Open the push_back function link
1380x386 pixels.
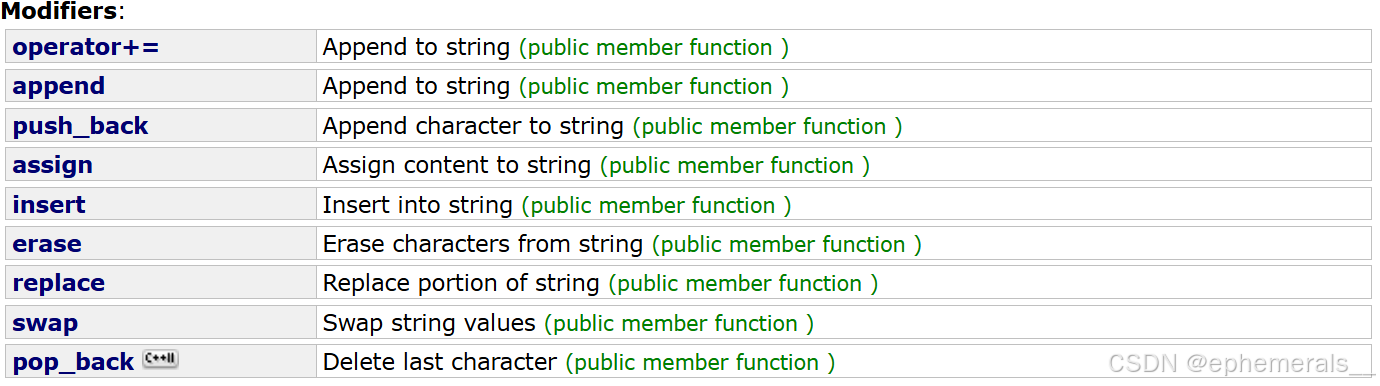[x=80, y=126]
